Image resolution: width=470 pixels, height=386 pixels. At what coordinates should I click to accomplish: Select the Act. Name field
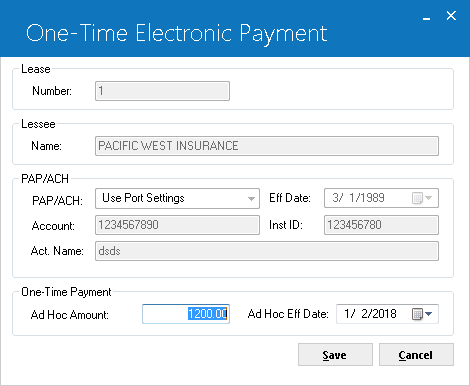pyautogui.click(x=267, y=251)
